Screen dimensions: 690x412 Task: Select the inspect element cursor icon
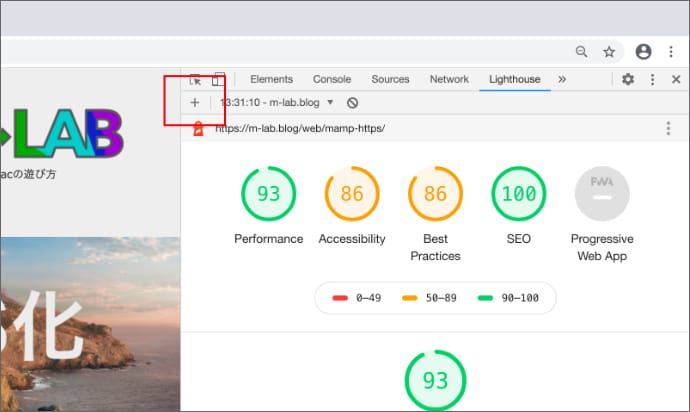pyautogui.click(x=196, y=79)
